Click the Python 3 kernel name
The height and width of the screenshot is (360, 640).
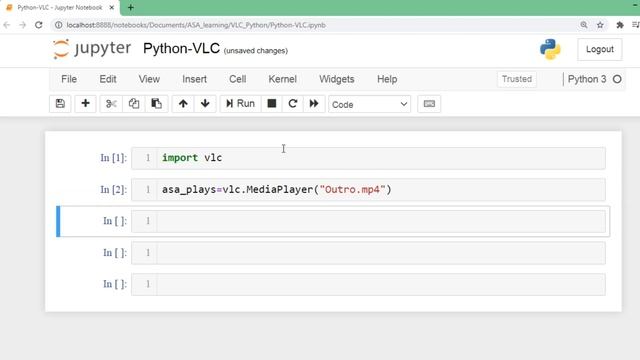[587, 79]
